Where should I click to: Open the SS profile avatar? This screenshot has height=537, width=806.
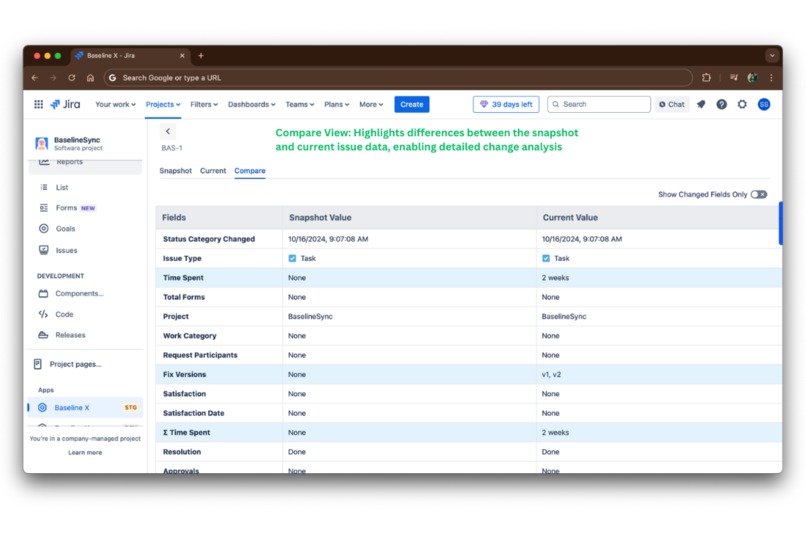click(764, 104)
